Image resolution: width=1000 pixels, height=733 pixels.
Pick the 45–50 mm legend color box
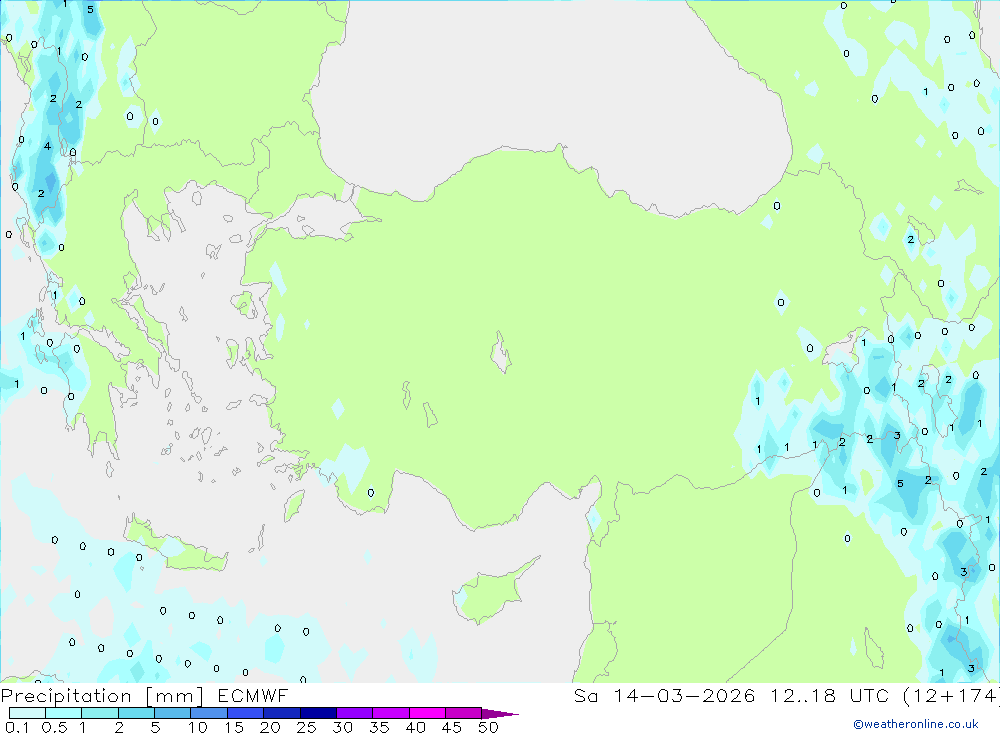(x=464, y=713)
